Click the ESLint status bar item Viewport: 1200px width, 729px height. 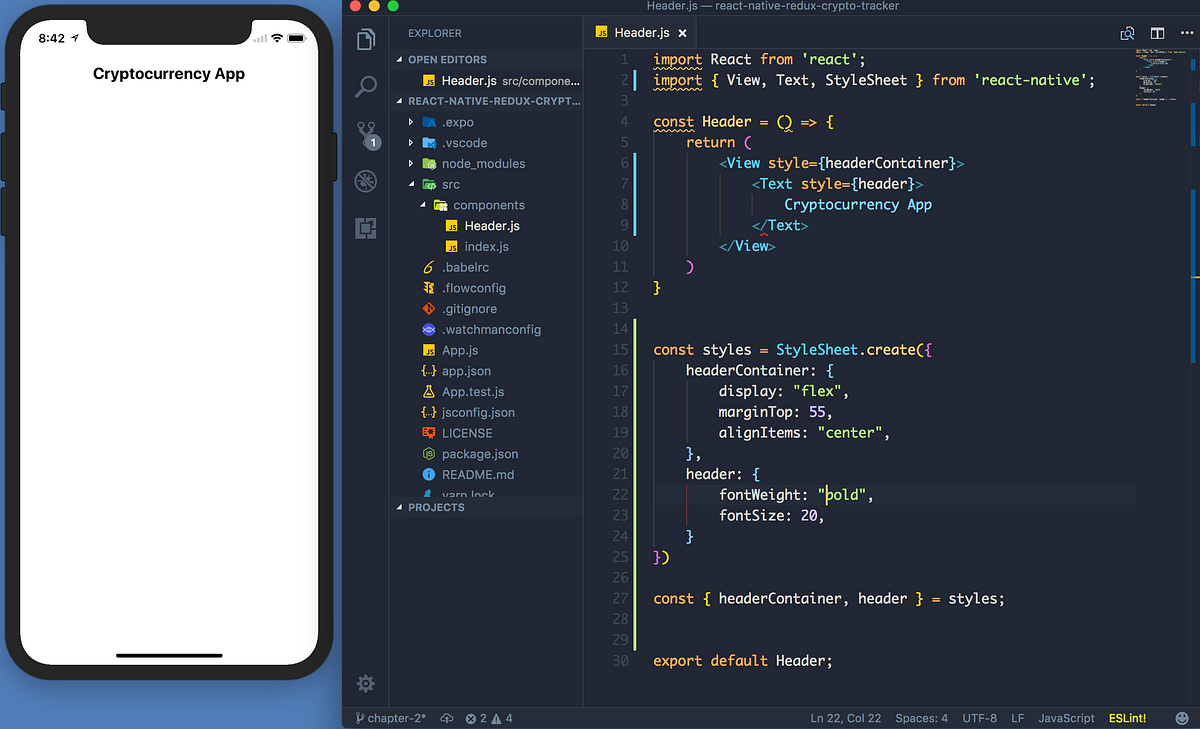[1127, 718]
